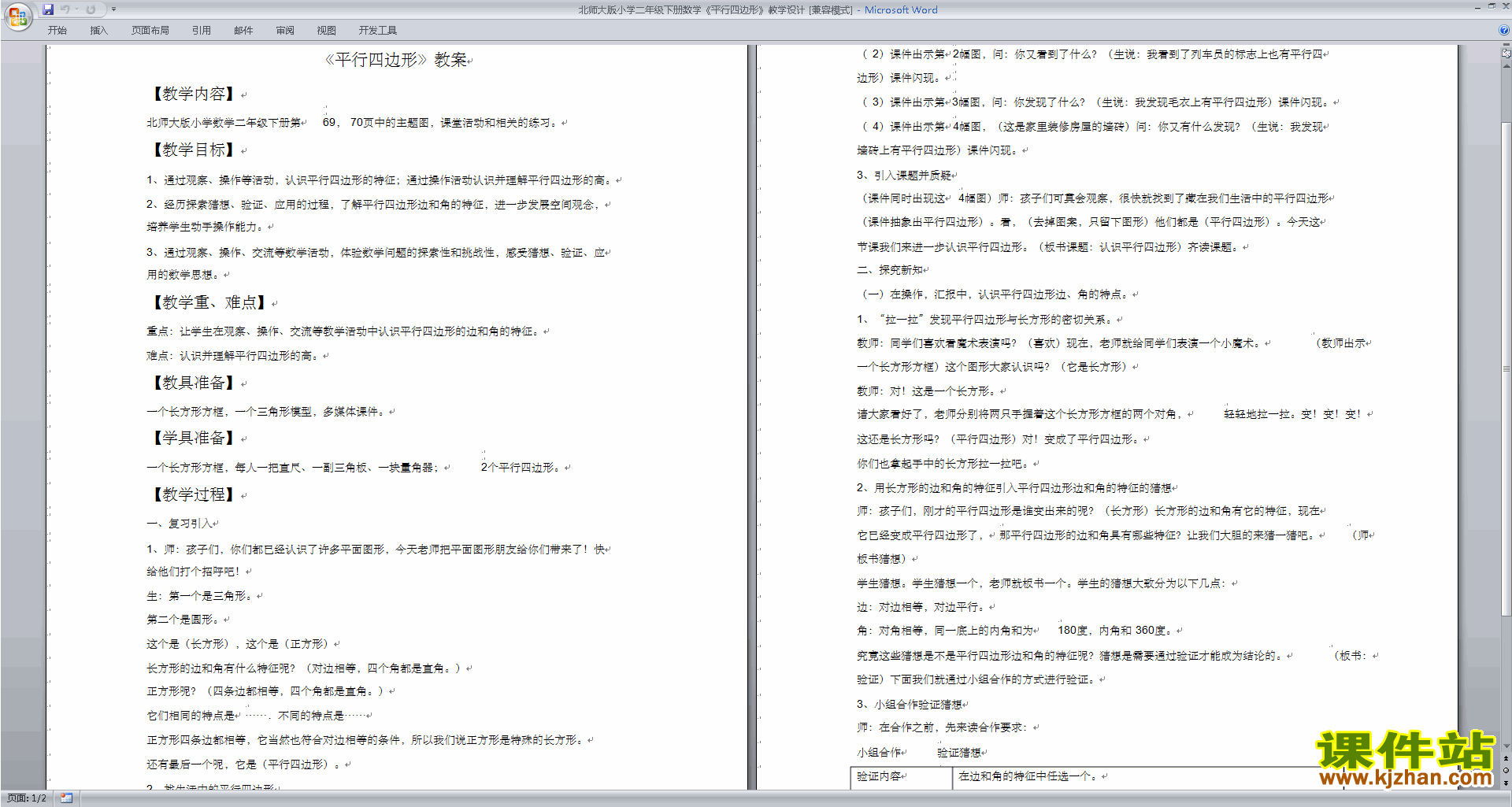Click the Undo icon in Quick Access Toolbar

coord(65,9)
